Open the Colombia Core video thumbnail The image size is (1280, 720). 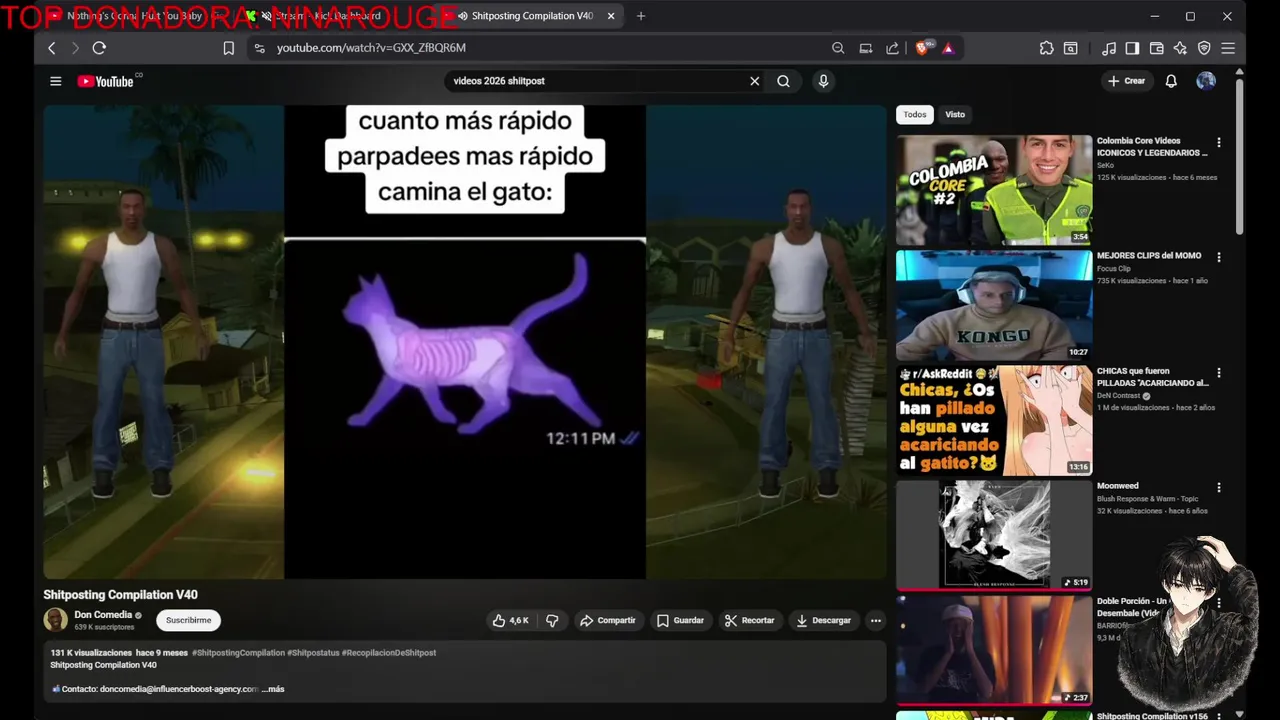[994, 190]
